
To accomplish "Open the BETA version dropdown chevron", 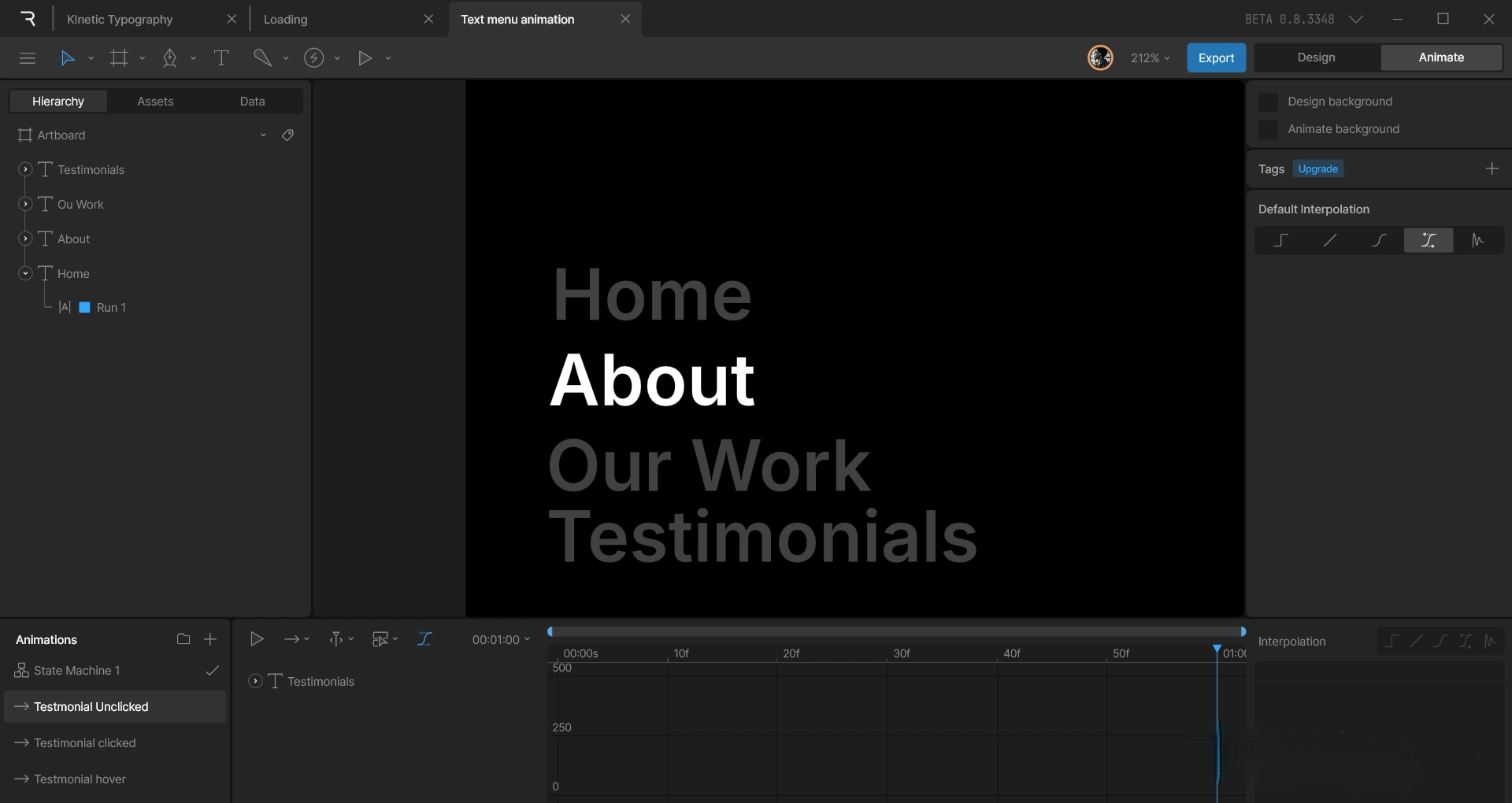I will point(1356,19).
